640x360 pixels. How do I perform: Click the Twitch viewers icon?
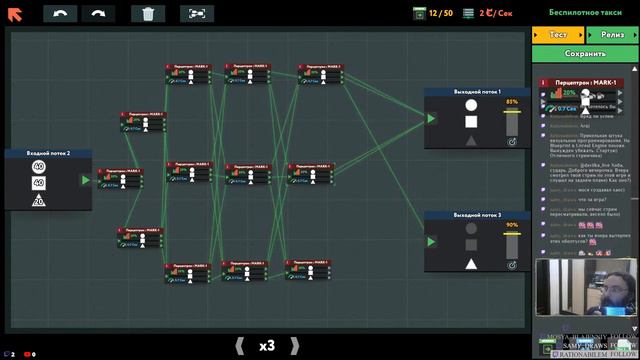coord(7,354)
